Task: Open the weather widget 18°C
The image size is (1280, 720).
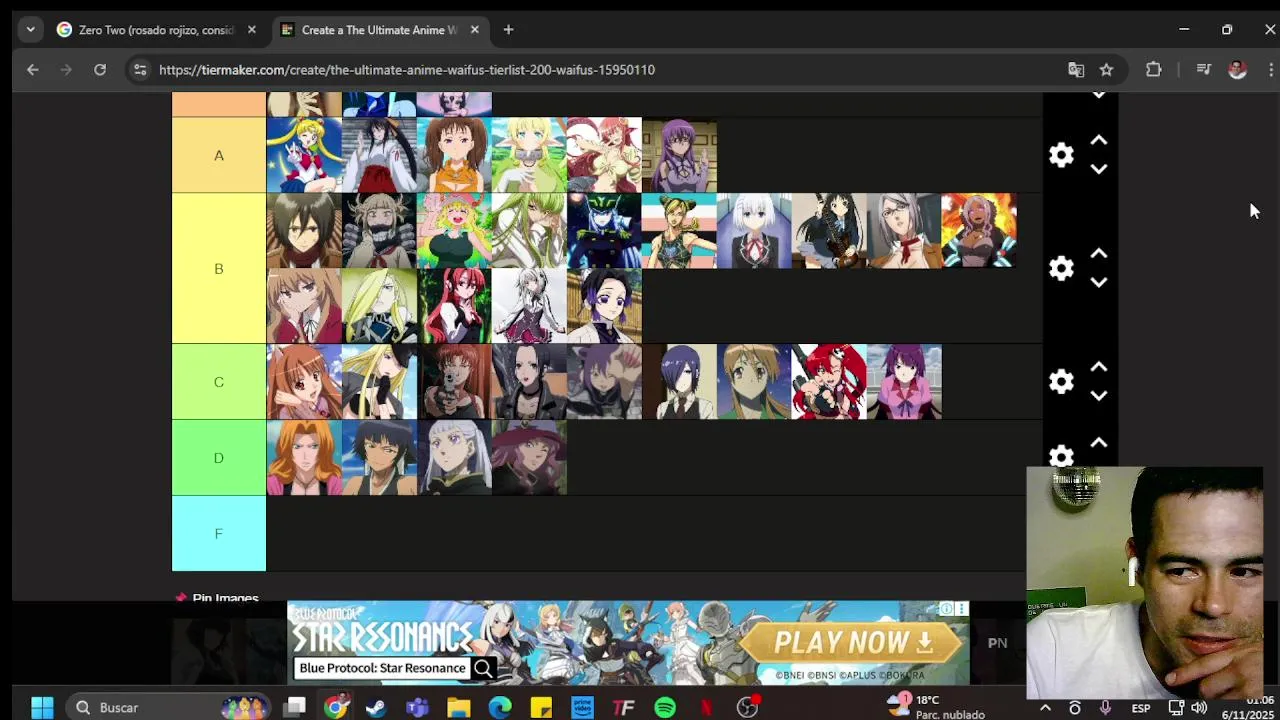Action: pos(936,707)
